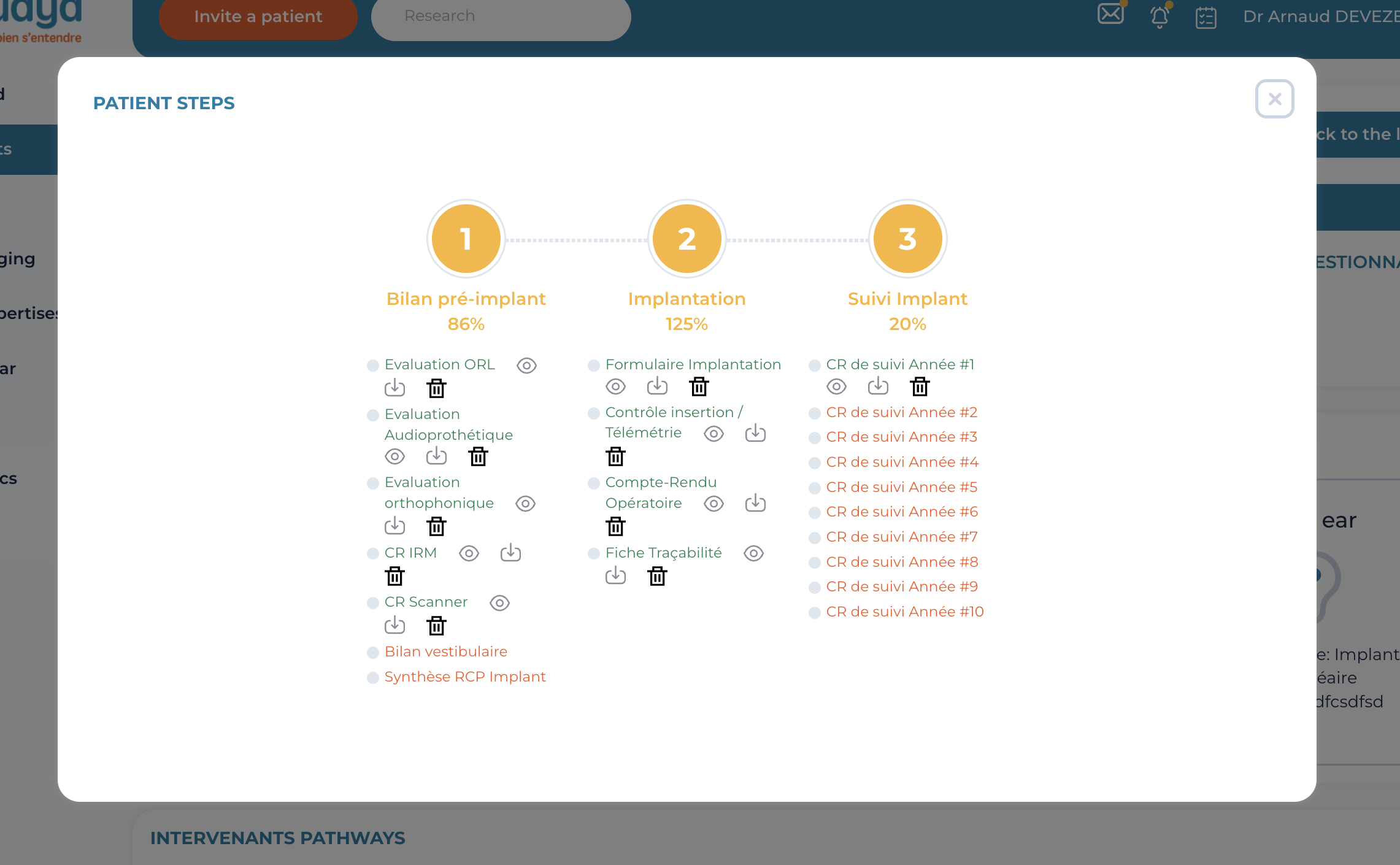1400x865 pixels.
Task: Select step 2 Implantation circle
Action: pos(687,239)
